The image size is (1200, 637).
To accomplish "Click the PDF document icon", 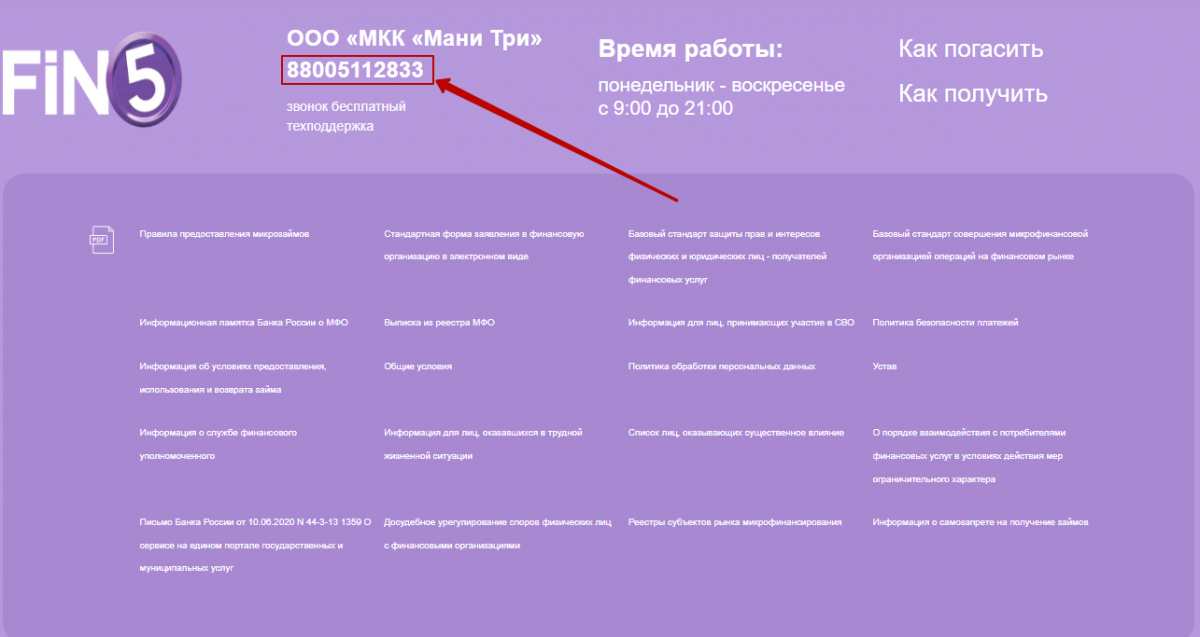I will (101, 239).
